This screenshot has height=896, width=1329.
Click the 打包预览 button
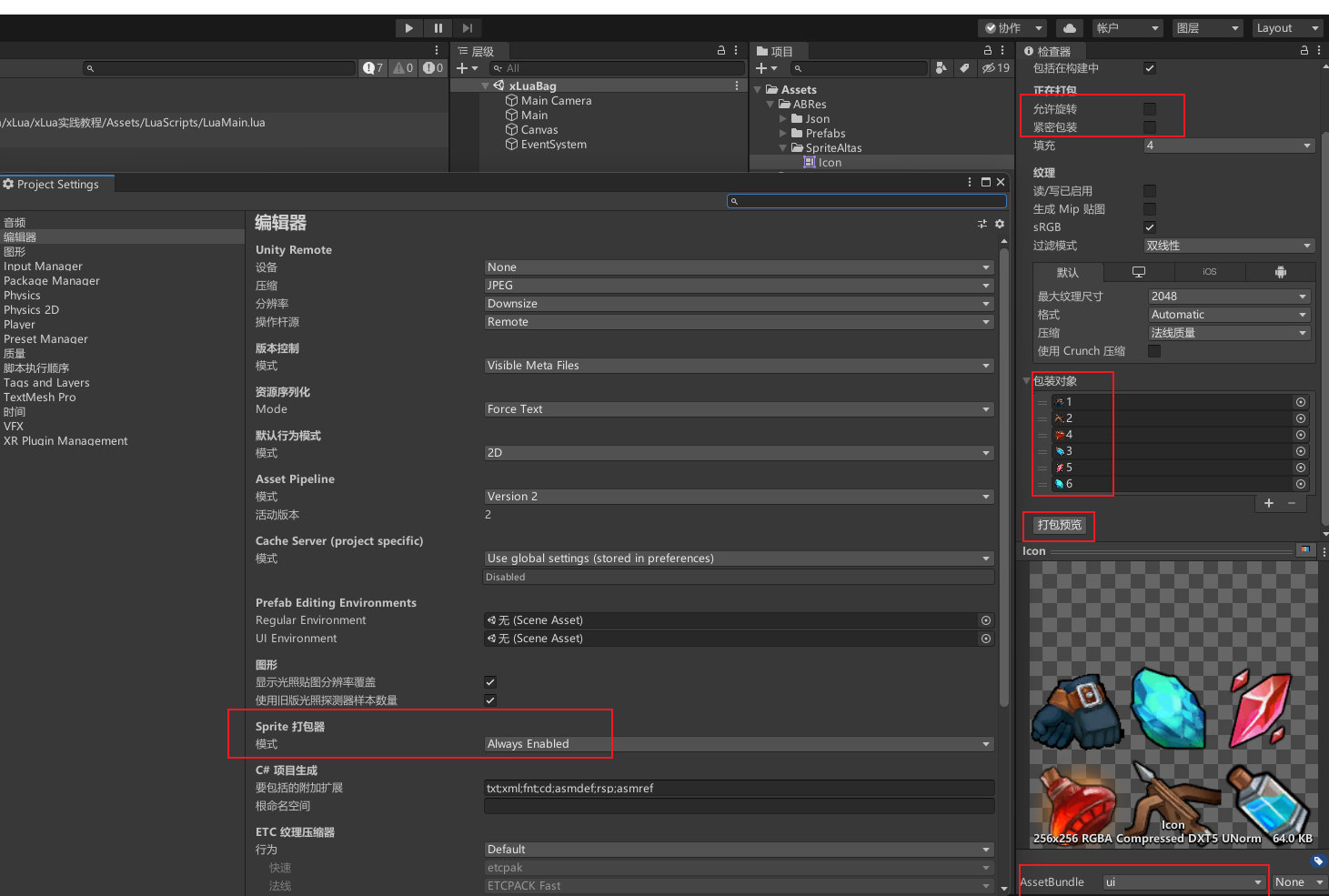pyautogui.click(x=1060, y=525)
